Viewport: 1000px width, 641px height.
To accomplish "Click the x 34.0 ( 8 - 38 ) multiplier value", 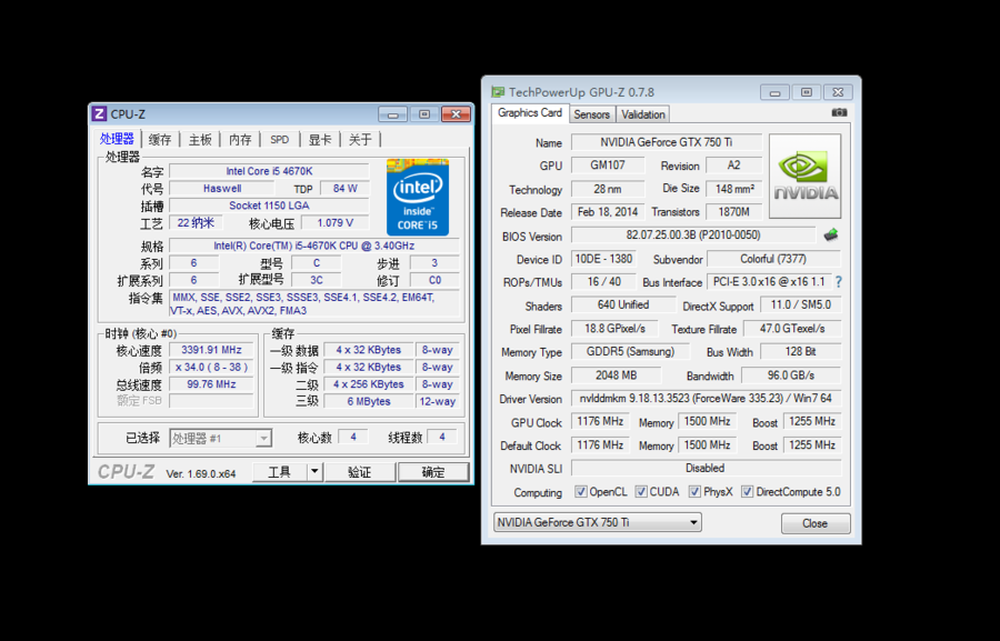I will pos(211,367).
